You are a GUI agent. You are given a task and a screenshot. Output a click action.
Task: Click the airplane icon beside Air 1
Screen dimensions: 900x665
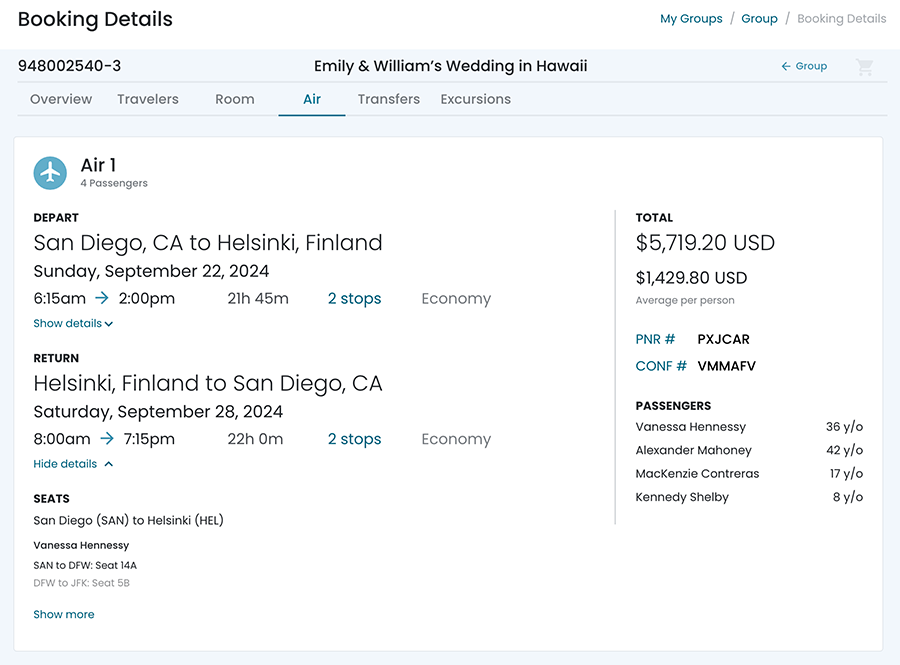pyautogui.click(x=50, y=173)
